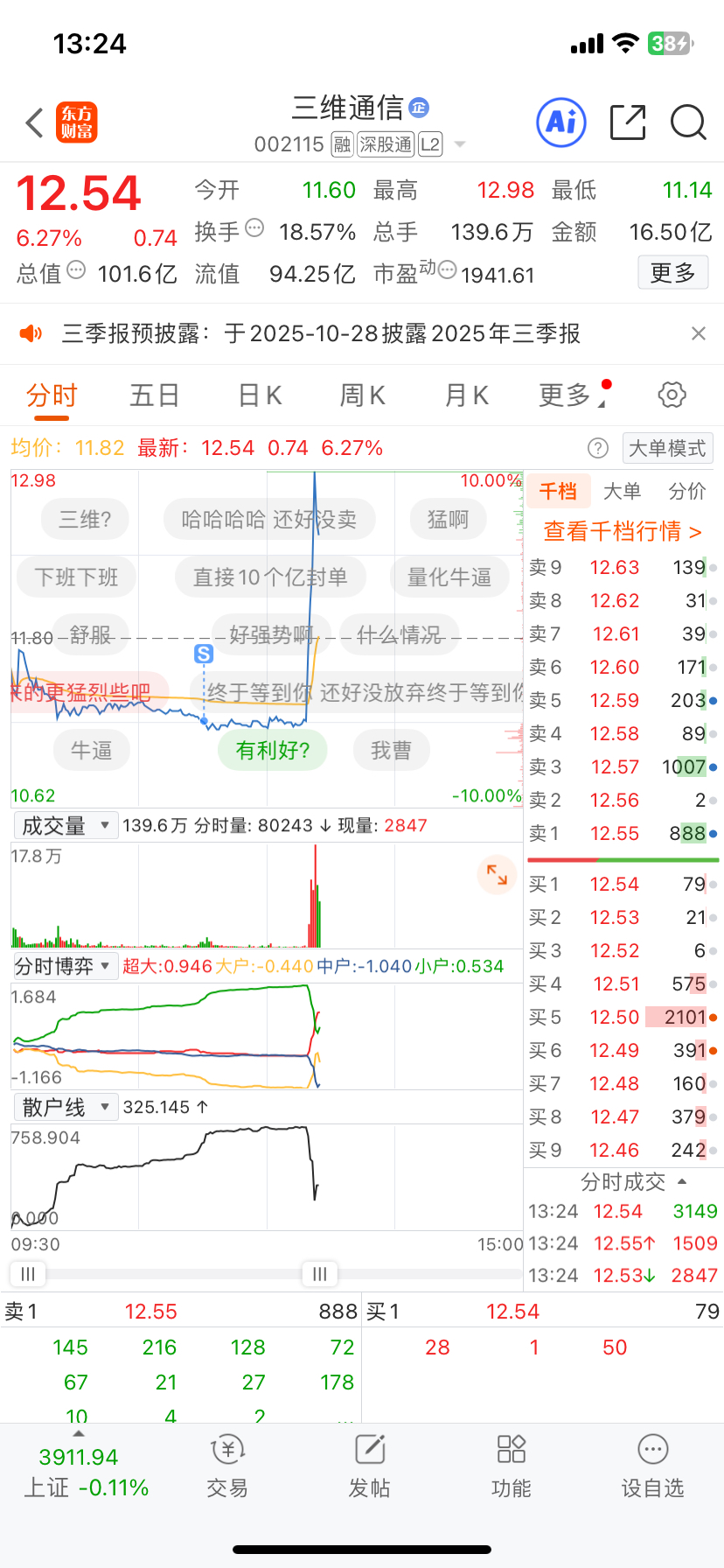
Task: Tap trade record 12.54 3149
Action: tap(623, 1212)
